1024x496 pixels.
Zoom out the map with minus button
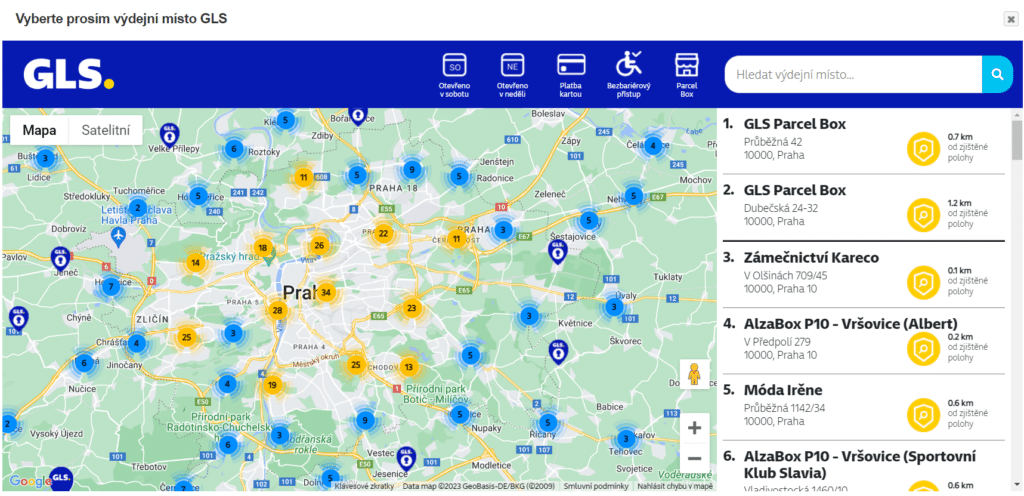695,457
